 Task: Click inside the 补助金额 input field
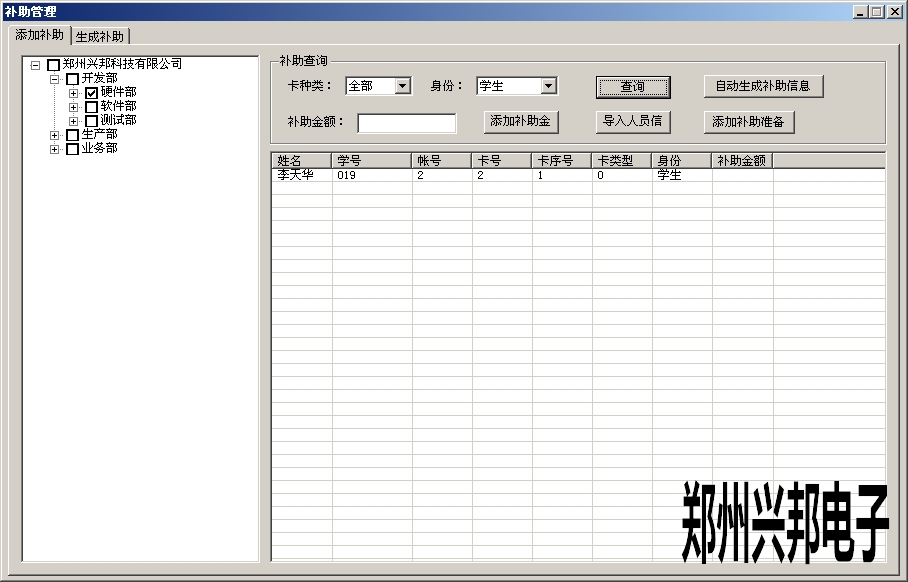407,122
